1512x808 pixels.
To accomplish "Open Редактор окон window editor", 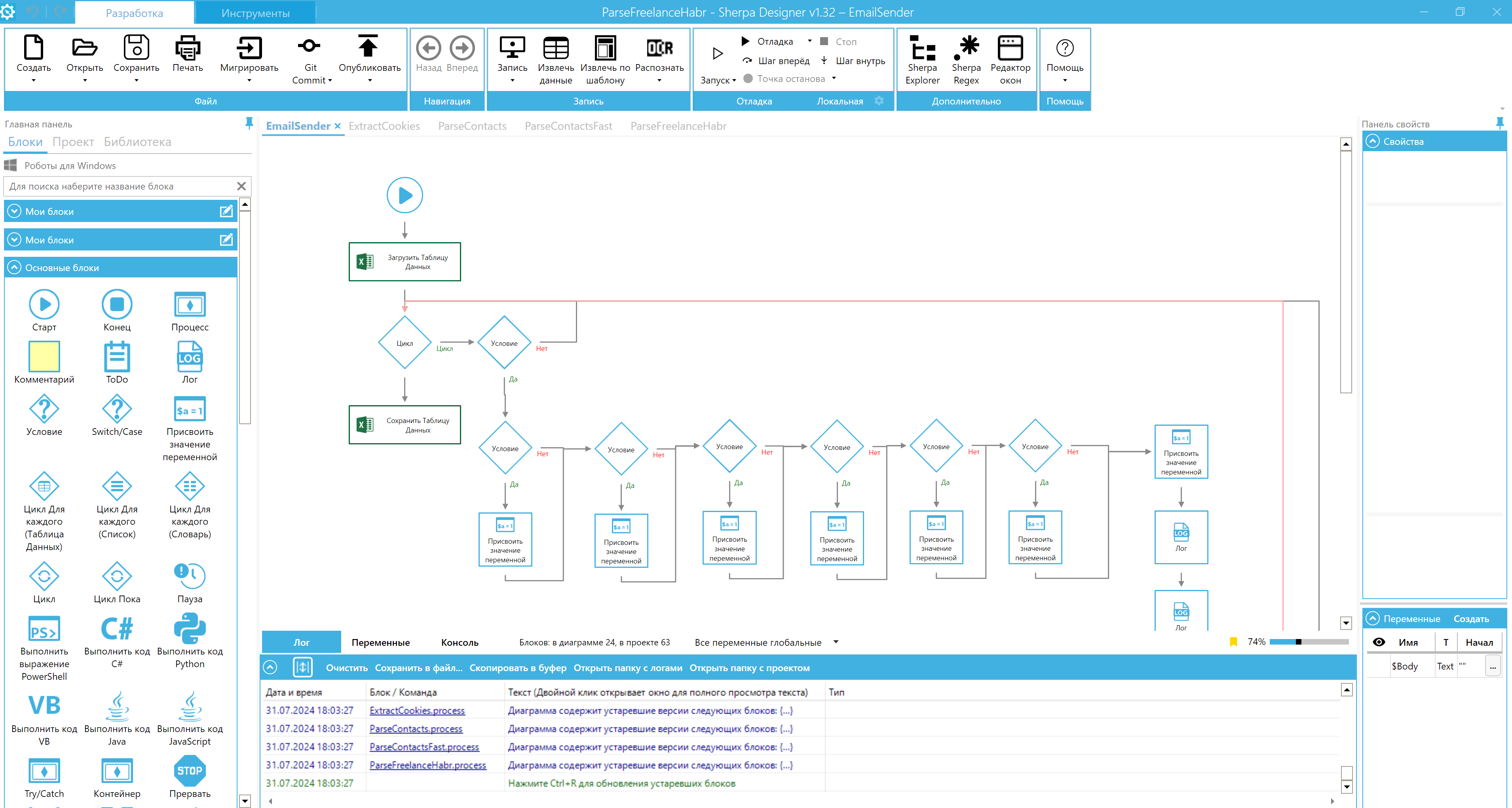I will pyautogui.click(x=1010, y=48).
